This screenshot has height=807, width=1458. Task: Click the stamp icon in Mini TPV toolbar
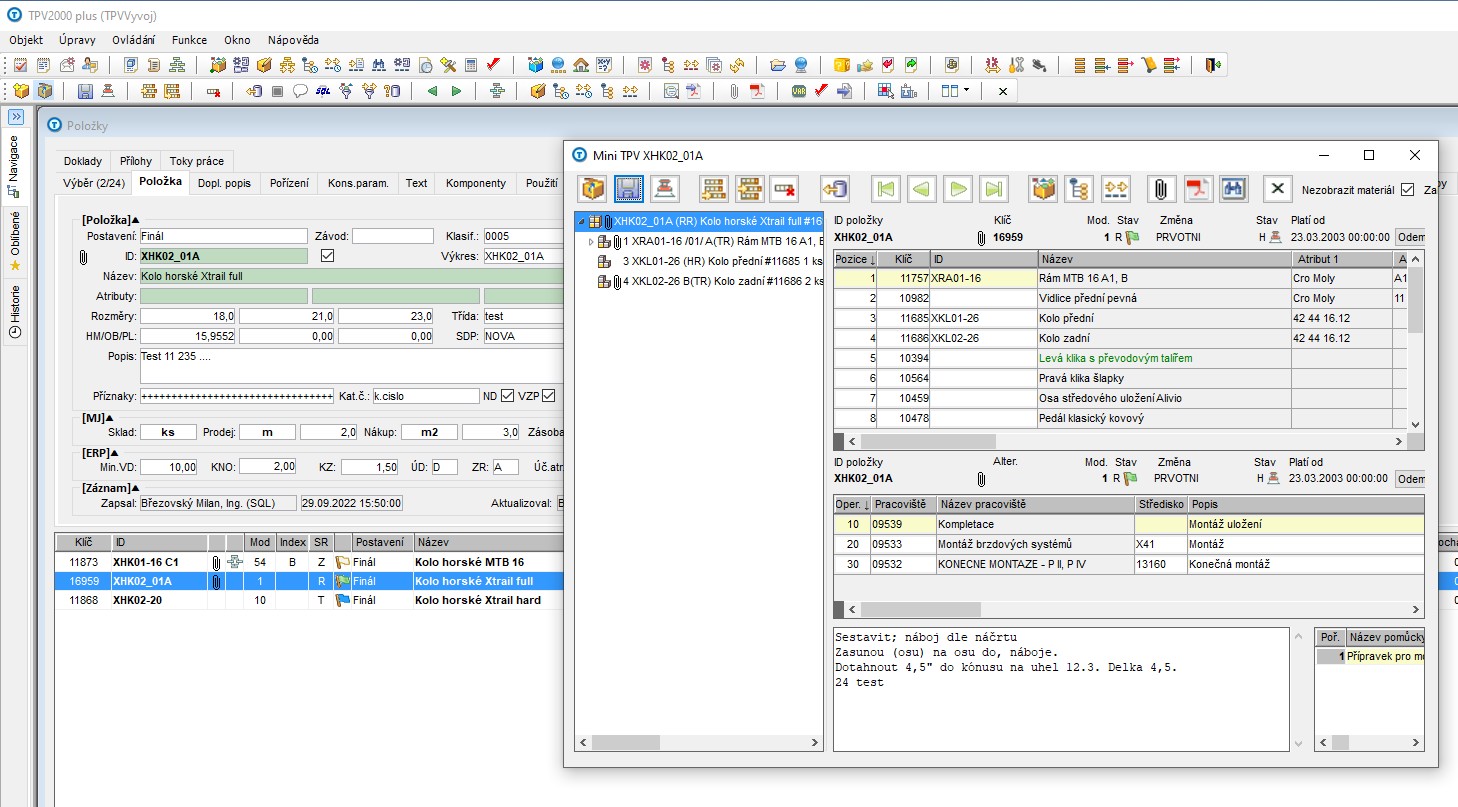(665, 189)
